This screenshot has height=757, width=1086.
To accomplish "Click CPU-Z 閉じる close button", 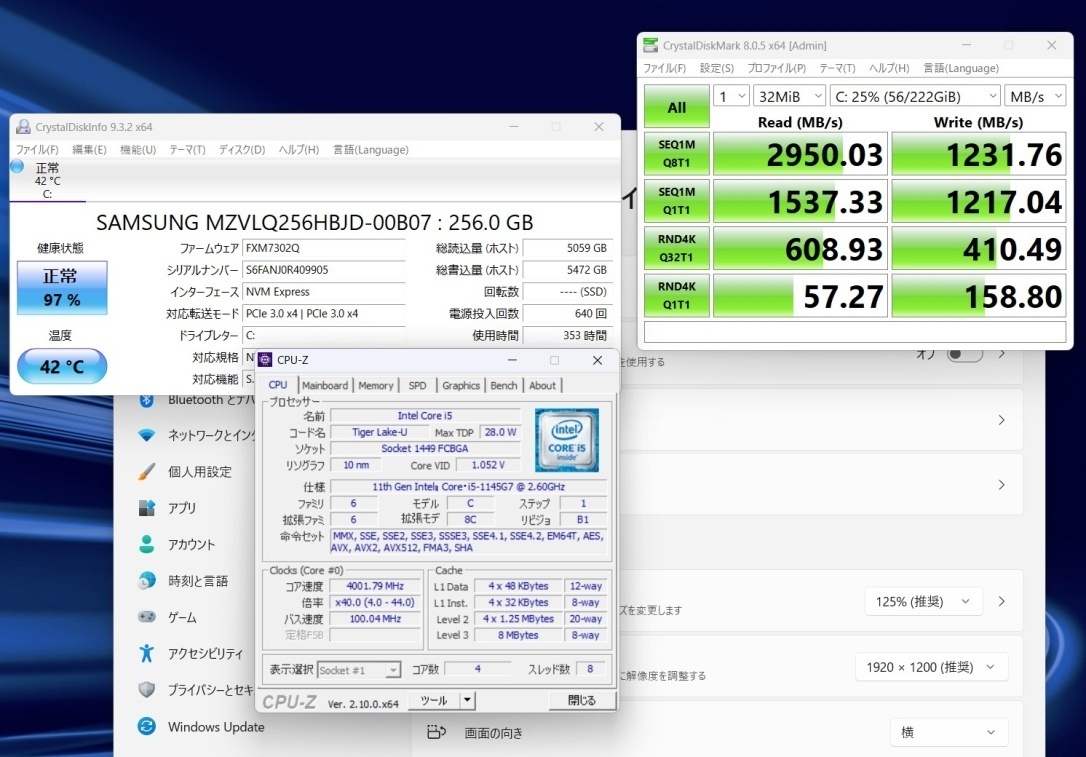I will click(x=582, y=700).
